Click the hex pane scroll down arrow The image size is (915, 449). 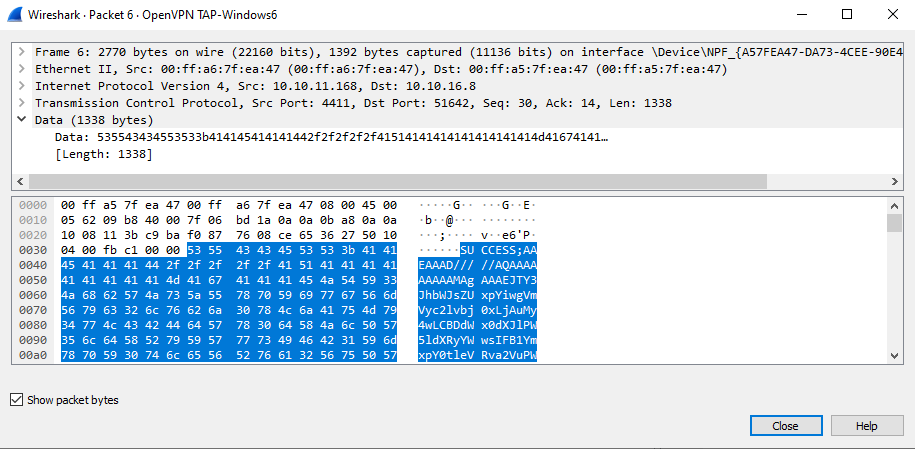[x=894, y=355]
